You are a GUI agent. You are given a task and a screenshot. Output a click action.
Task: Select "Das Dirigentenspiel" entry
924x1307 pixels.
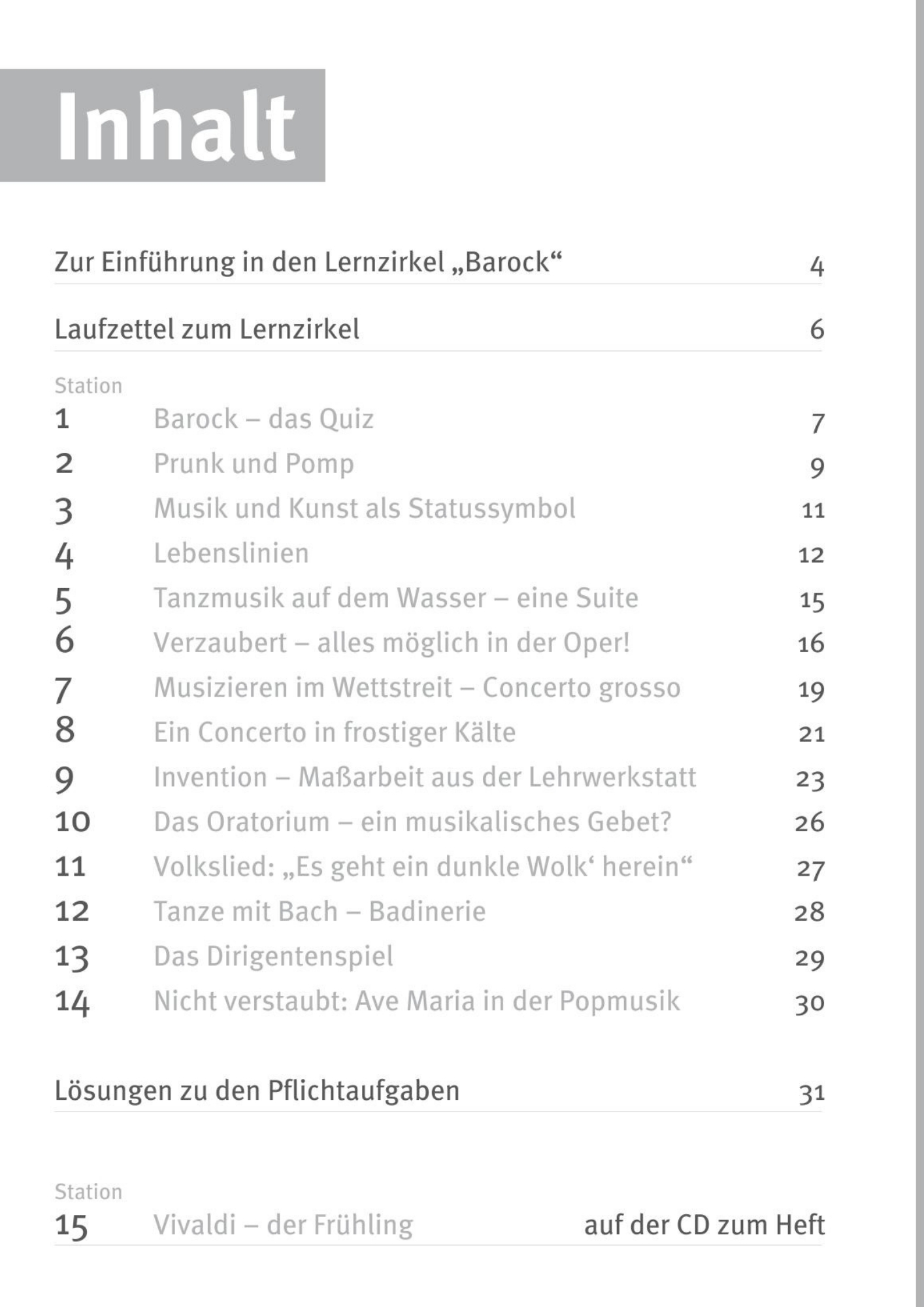tap(273, 957)
